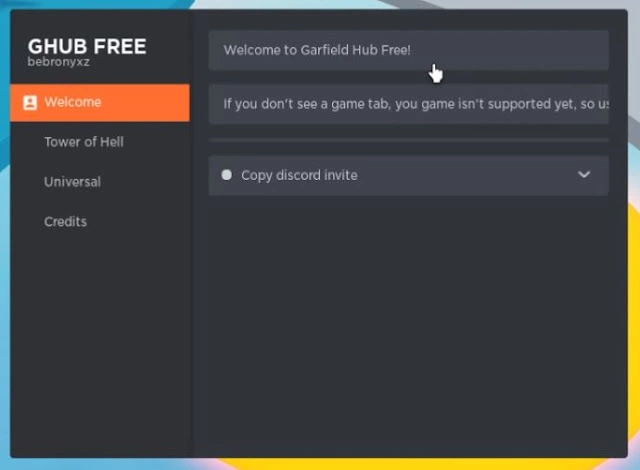Viewport: 640px width, 470px height.
Task: Click the empty content area below discord invite
Action: (409, 322)
